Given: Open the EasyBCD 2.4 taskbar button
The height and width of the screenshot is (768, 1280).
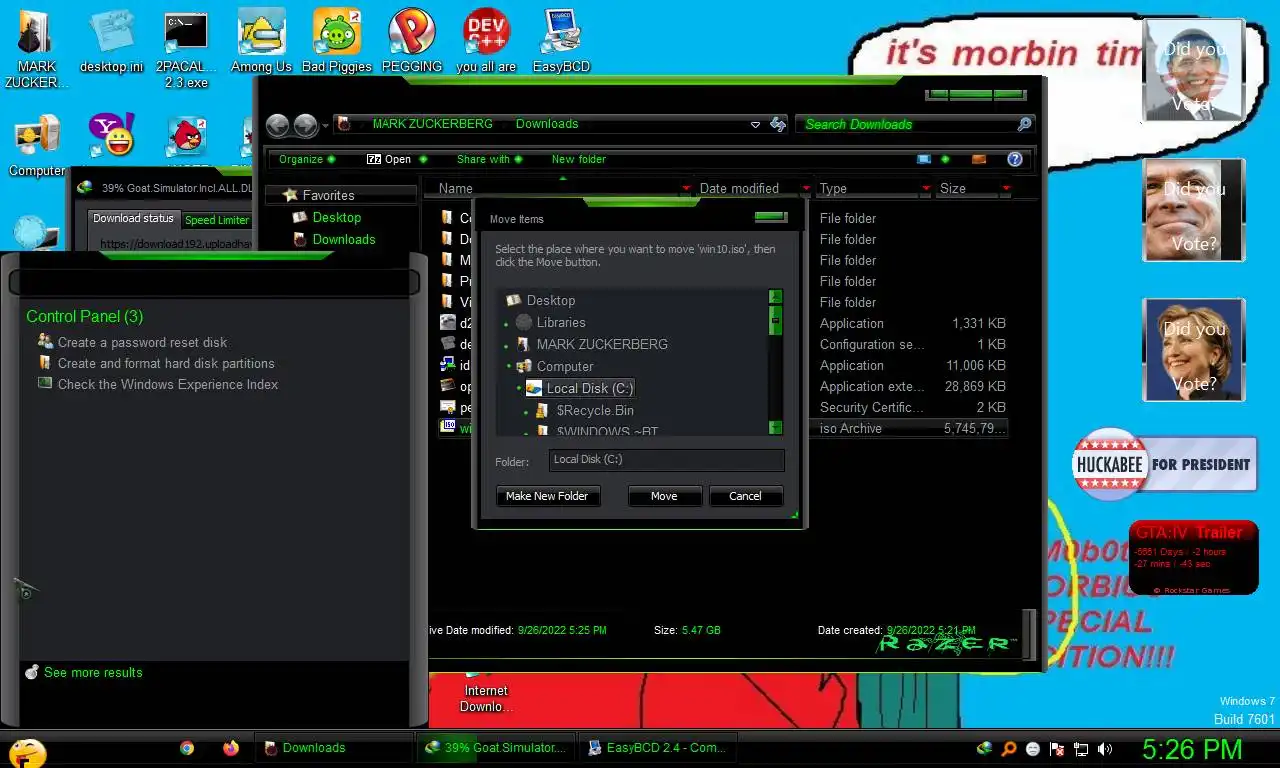Looking at the screenshot, I should (x=658, y=747).
